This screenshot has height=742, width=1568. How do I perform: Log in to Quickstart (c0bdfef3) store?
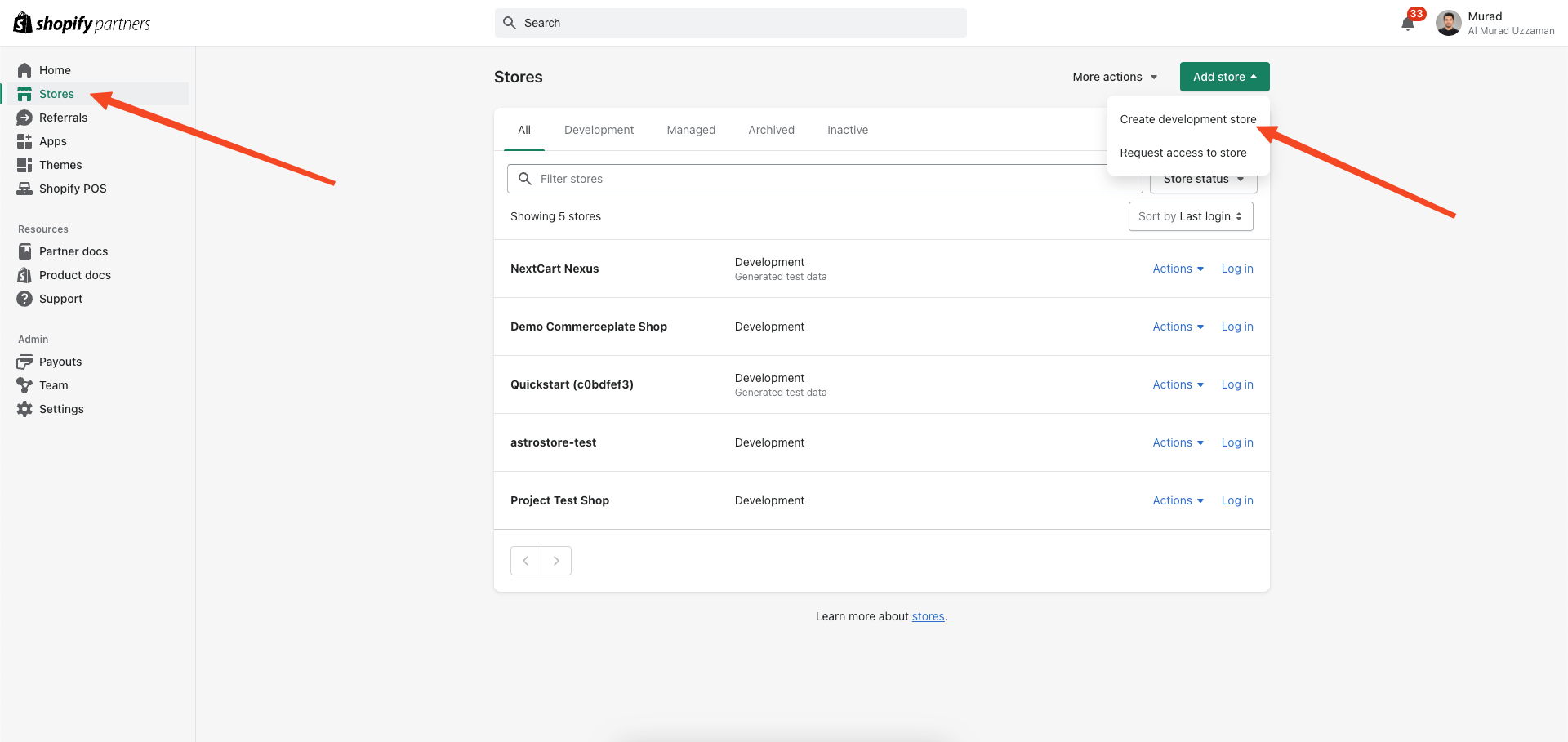(1237, 384)
